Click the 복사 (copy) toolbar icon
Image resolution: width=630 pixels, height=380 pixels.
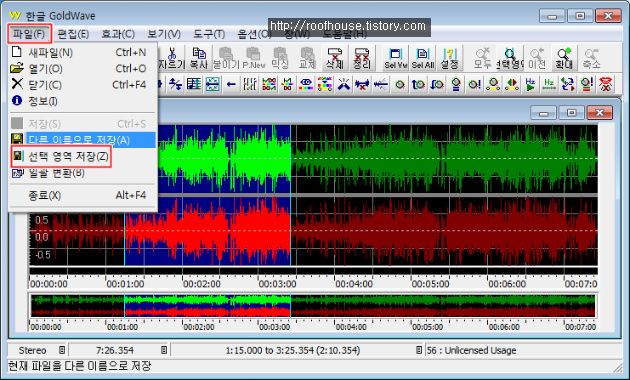[198, 58]
